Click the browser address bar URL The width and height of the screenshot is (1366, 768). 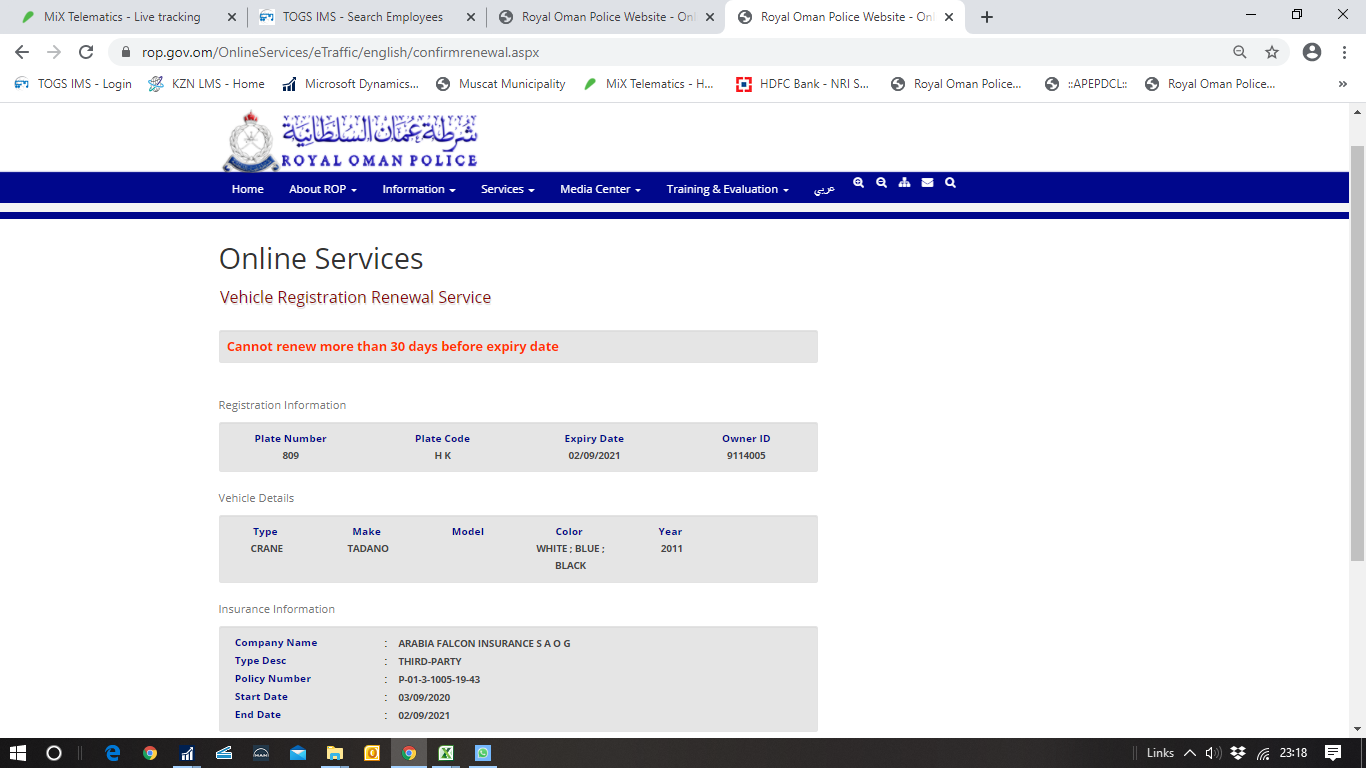[340, 52]
